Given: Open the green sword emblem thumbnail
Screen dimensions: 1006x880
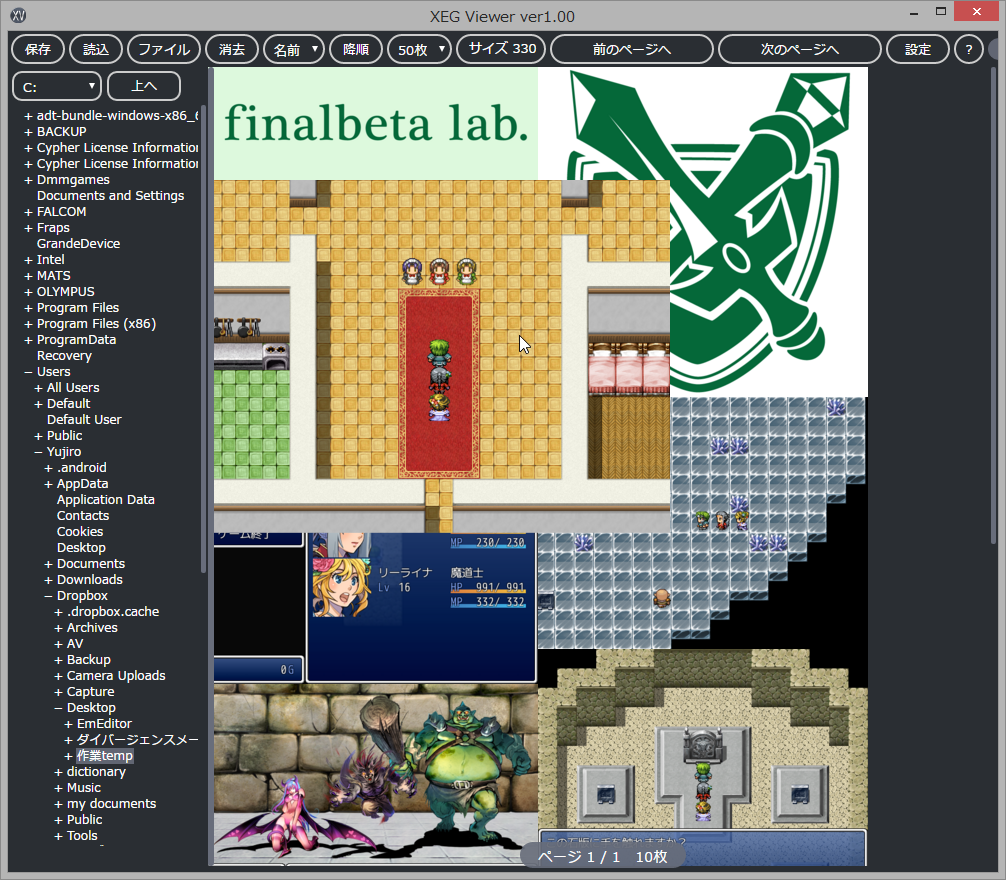Looking at the screenshot, I should (x=770, y=232).
